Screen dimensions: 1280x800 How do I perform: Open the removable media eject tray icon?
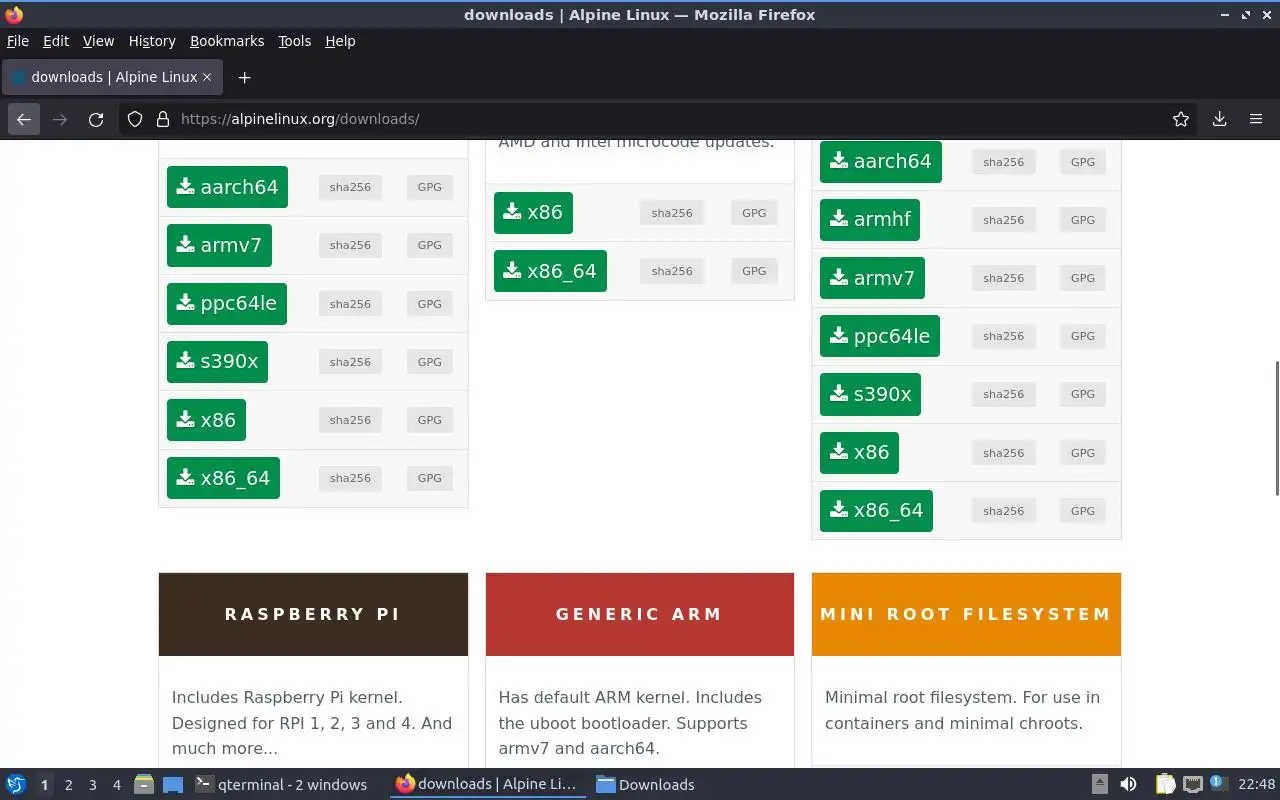tap(1099, 784)
